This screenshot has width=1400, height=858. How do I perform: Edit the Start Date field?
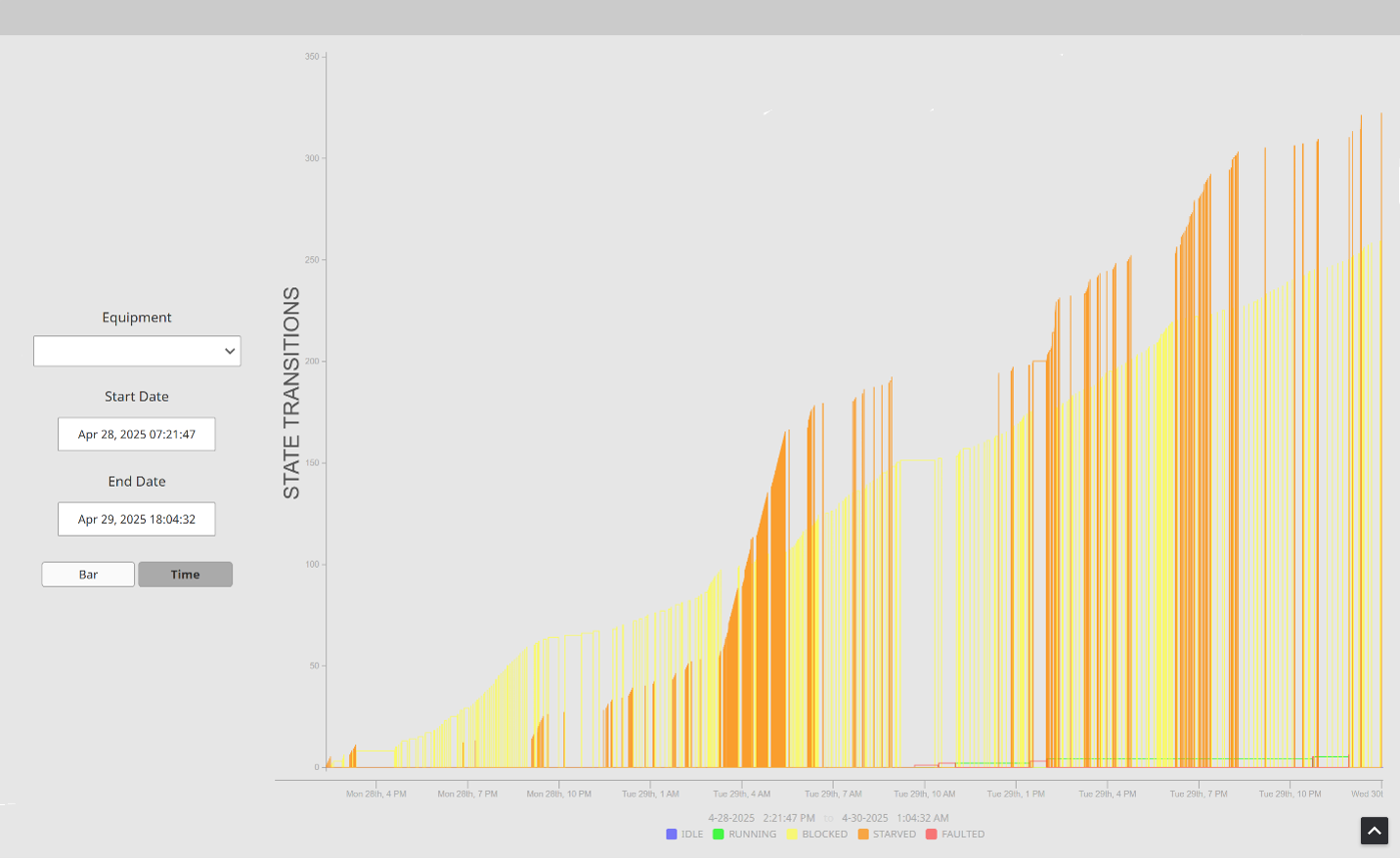137,434
